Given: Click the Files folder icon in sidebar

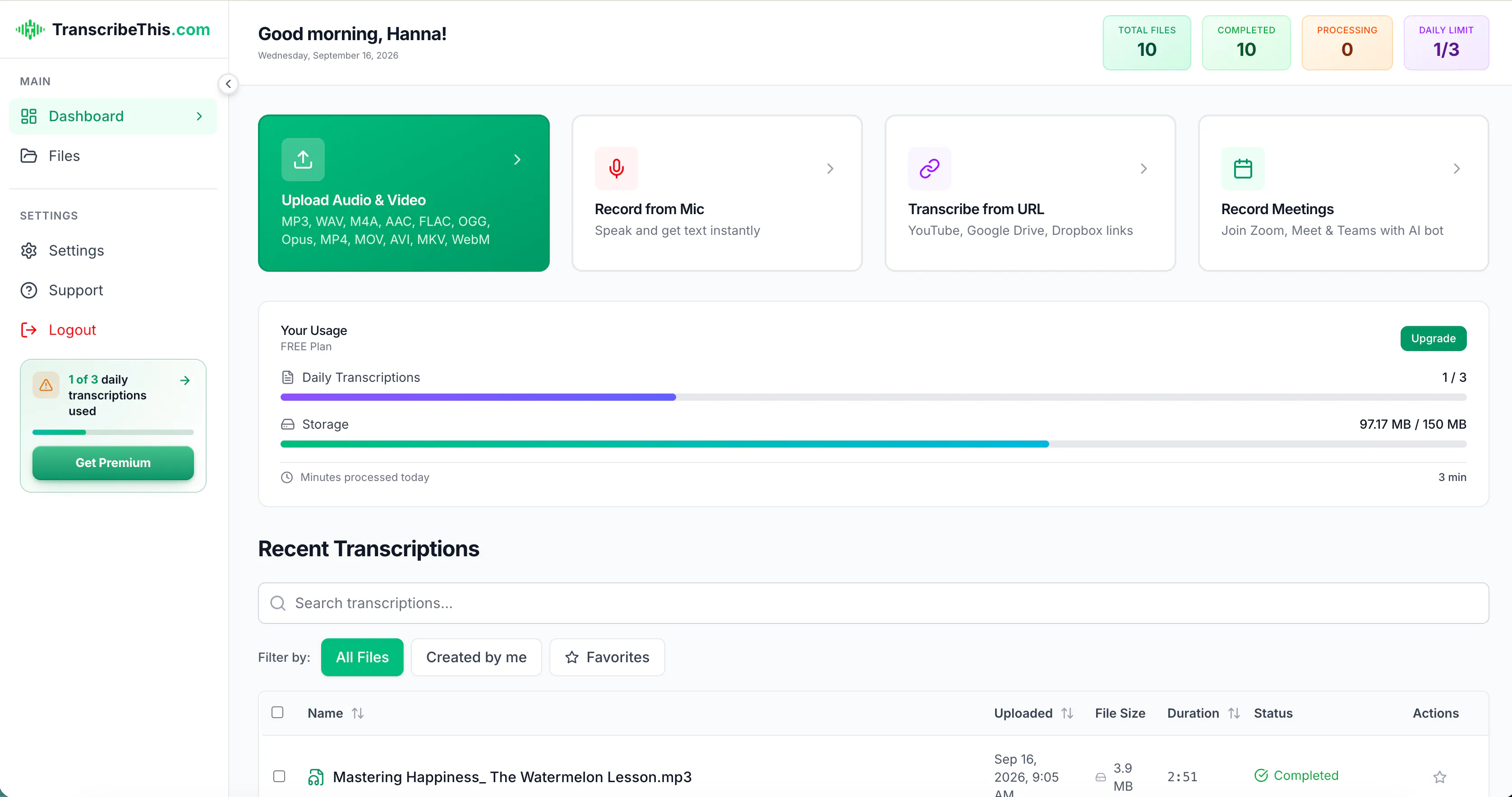Looking at the screenshot, I should (29, 156).
